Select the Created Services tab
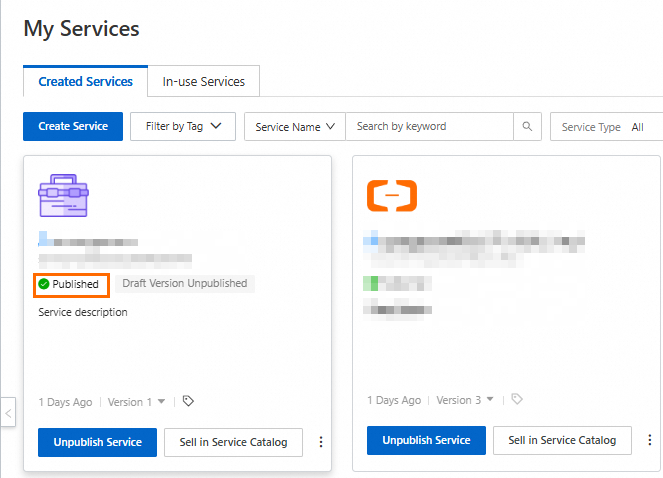The width and height of the screenshot is (663, 478). click(85, 81)
